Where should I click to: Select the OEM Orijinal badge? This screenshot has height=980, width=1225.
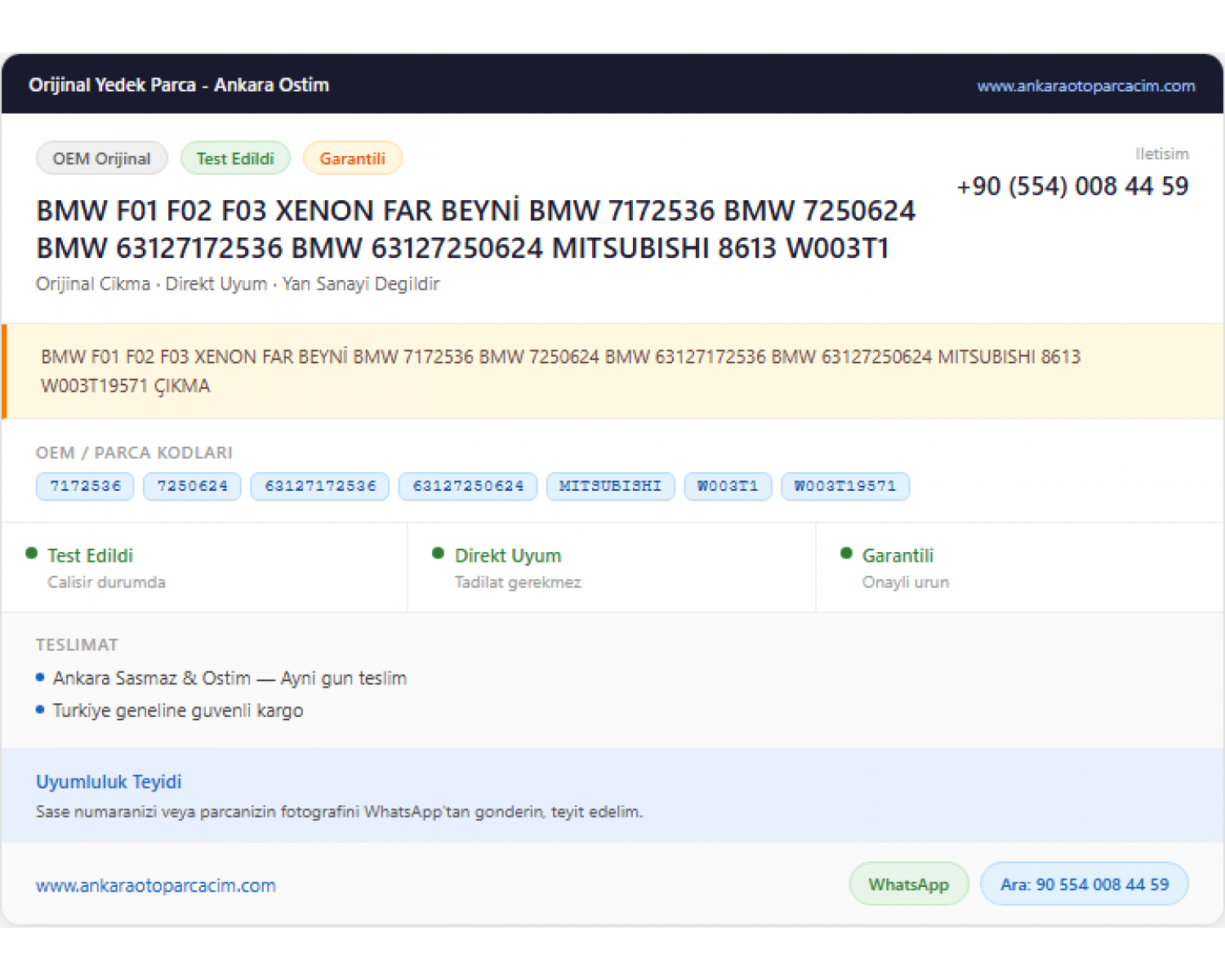click(102, 158)
